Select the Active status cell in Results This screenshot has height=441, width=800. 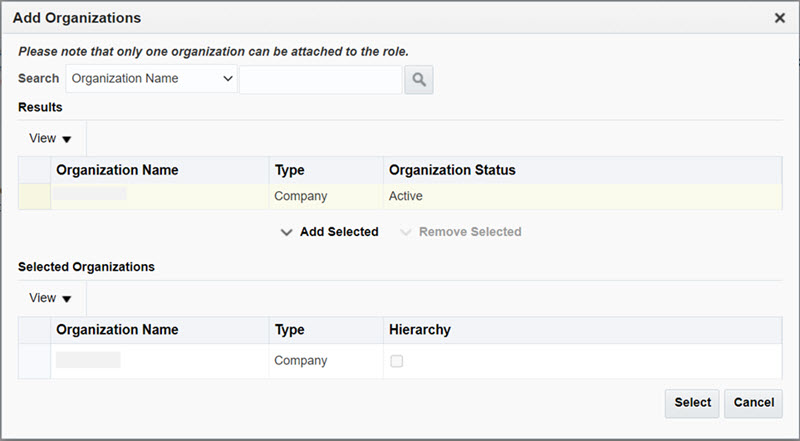pyautogui.click(x=406, y=196)
